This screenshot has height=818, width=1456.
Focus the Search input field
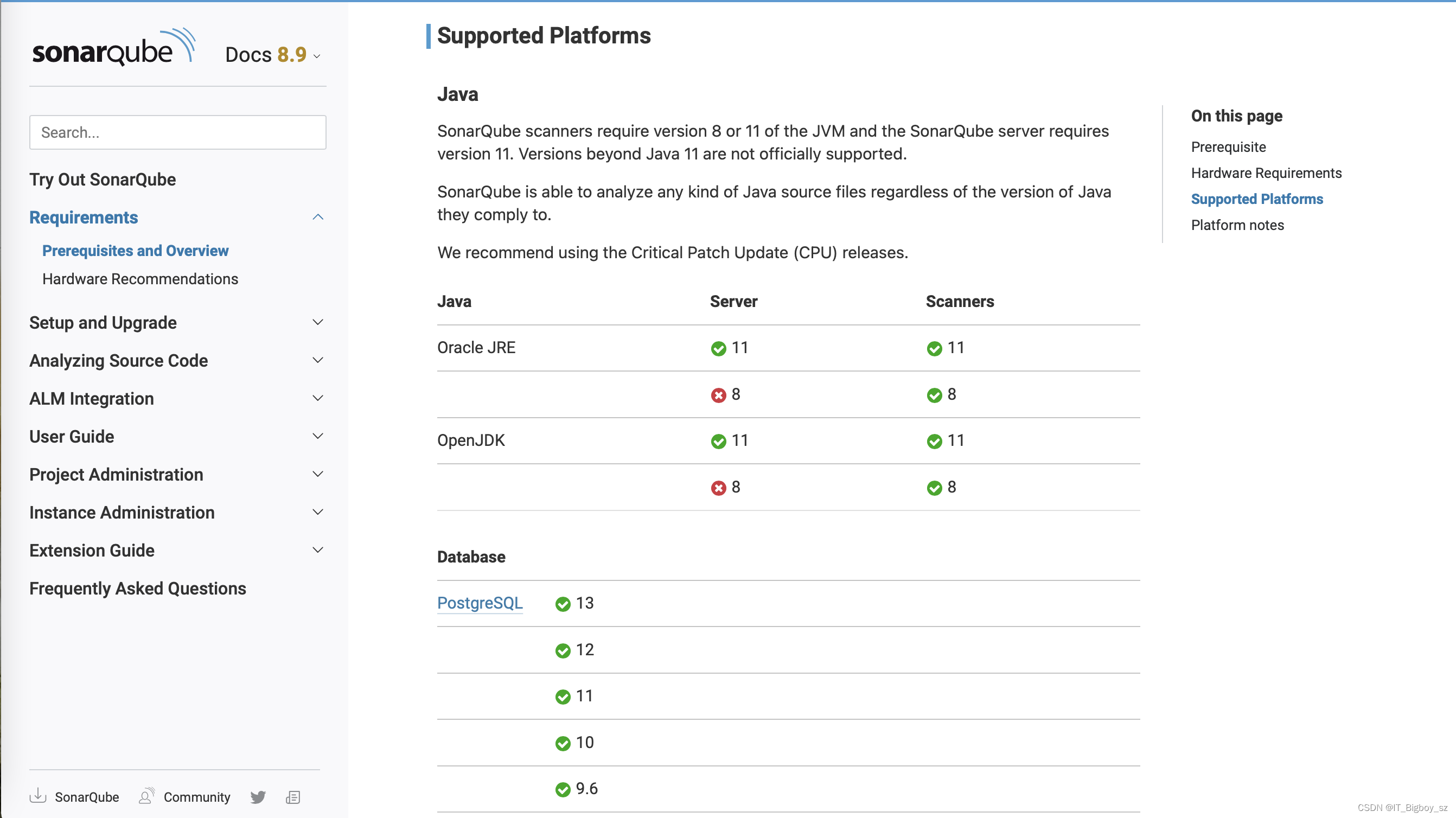click(x=177, y=132)
